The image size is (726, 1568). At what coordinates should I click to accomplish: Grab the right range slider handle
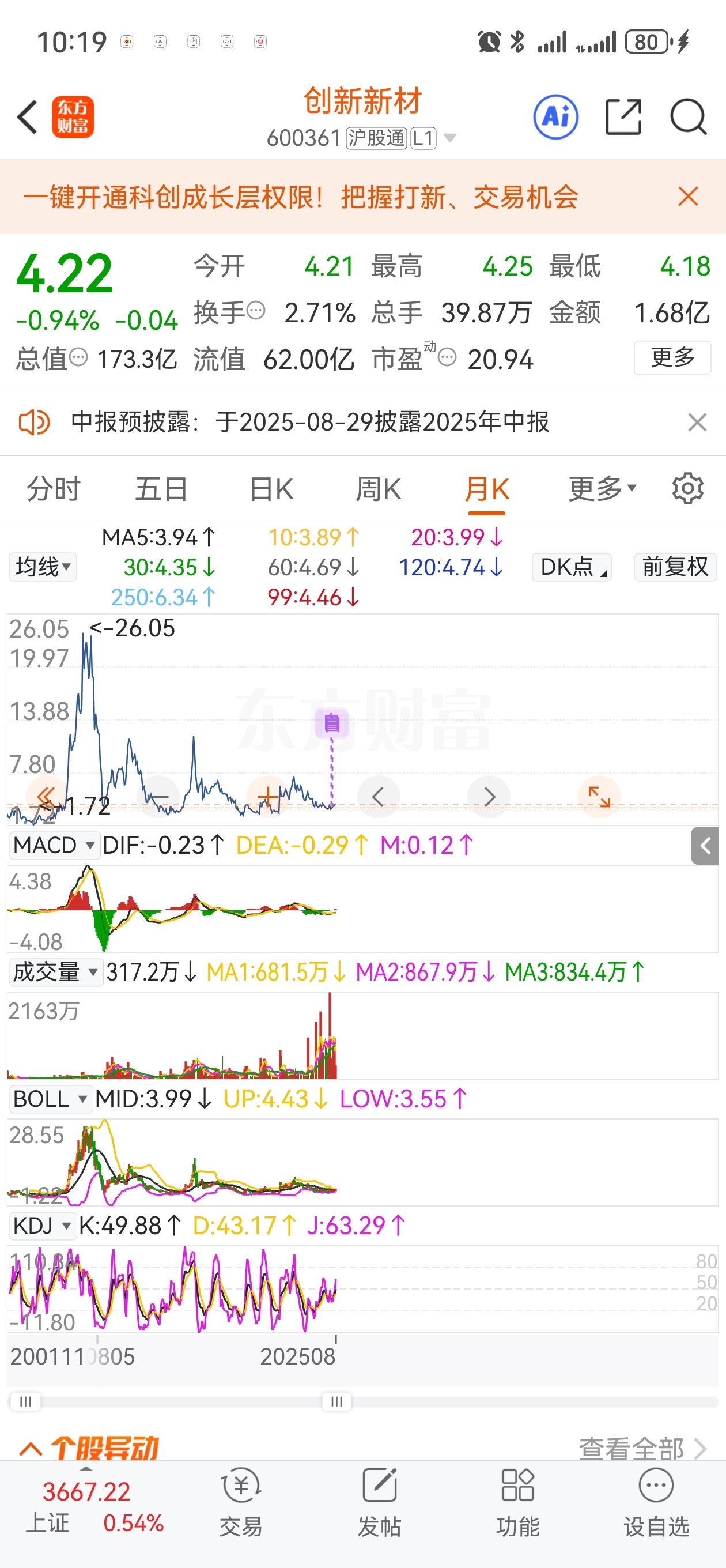coord(336,1401)
